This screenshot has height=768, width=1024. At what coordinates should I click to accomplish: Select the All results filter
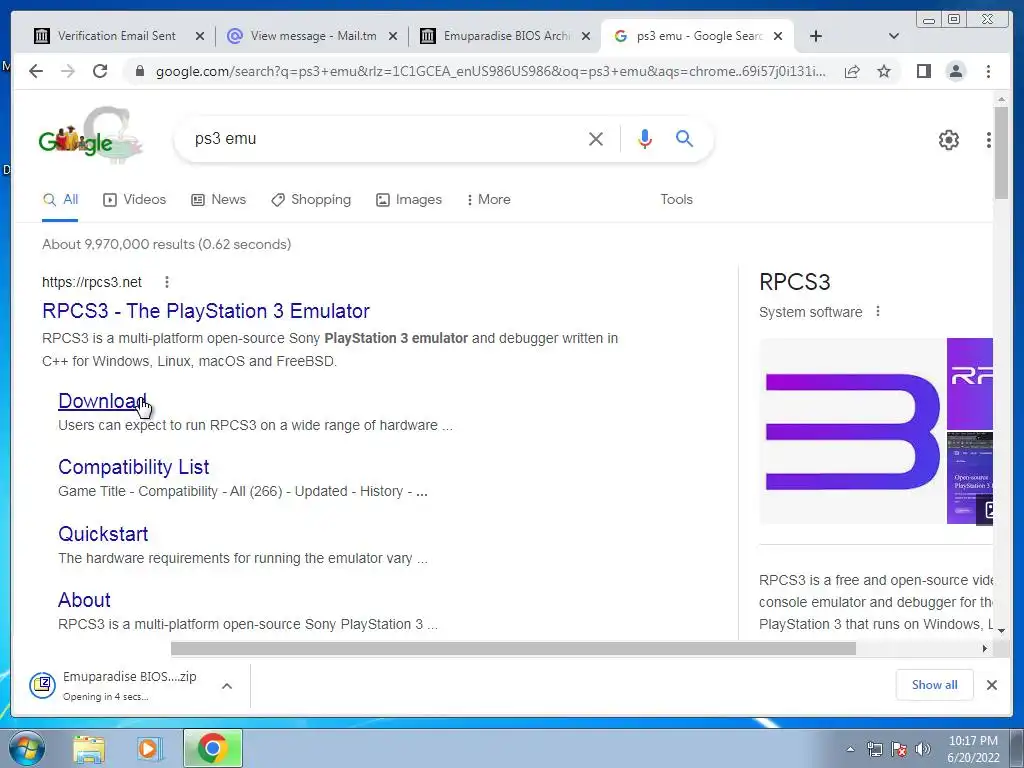tap(60, 199)
